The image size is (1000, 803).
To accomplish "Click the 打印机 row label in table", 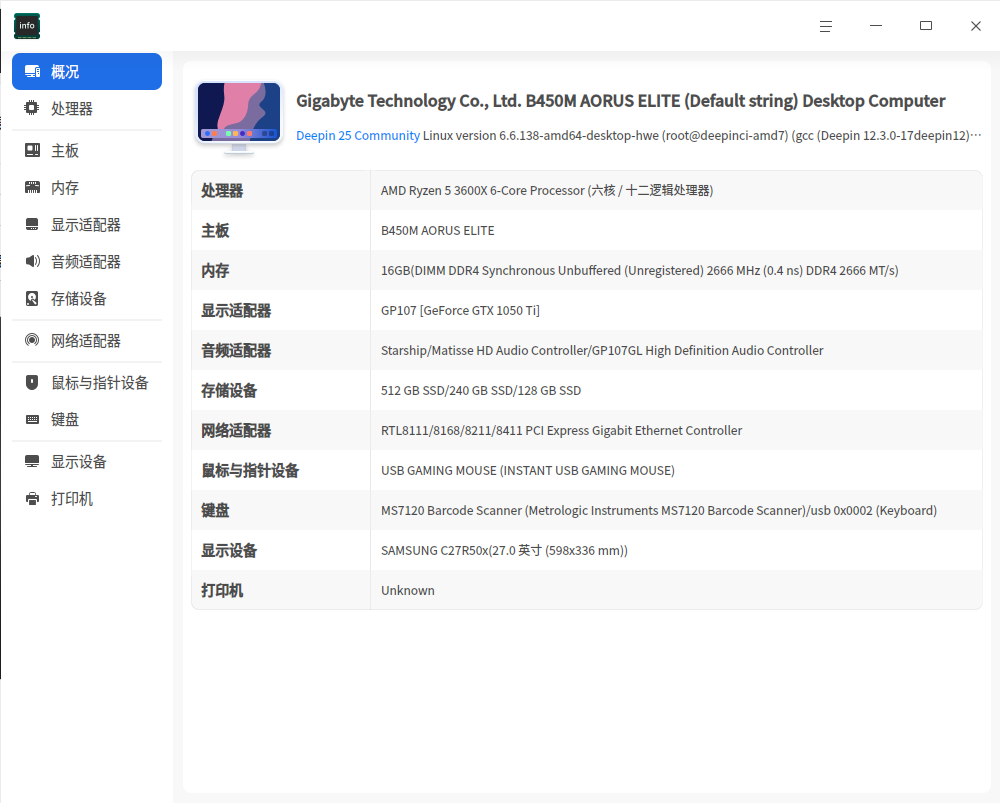I will click(222, 591).
